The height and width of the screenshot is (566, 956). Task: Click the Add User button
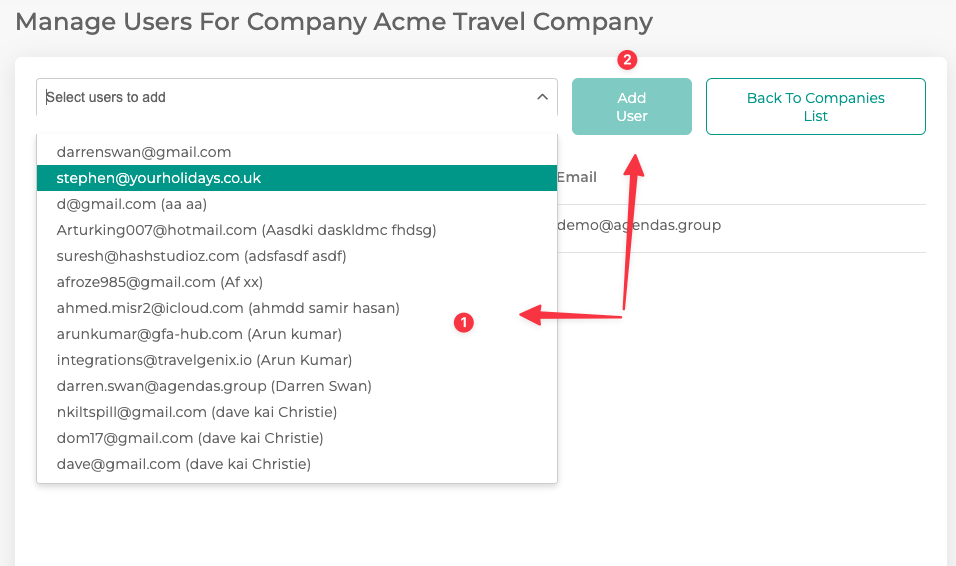[631, 106]
